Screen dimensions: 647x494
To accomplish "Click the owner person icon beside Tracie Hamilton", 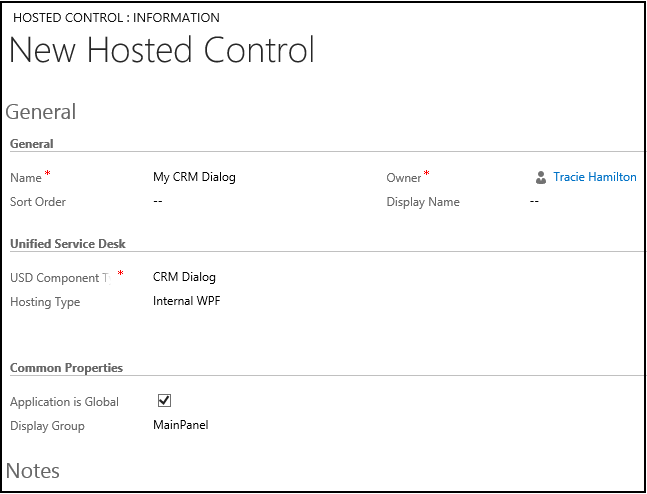I will point(541,178).
